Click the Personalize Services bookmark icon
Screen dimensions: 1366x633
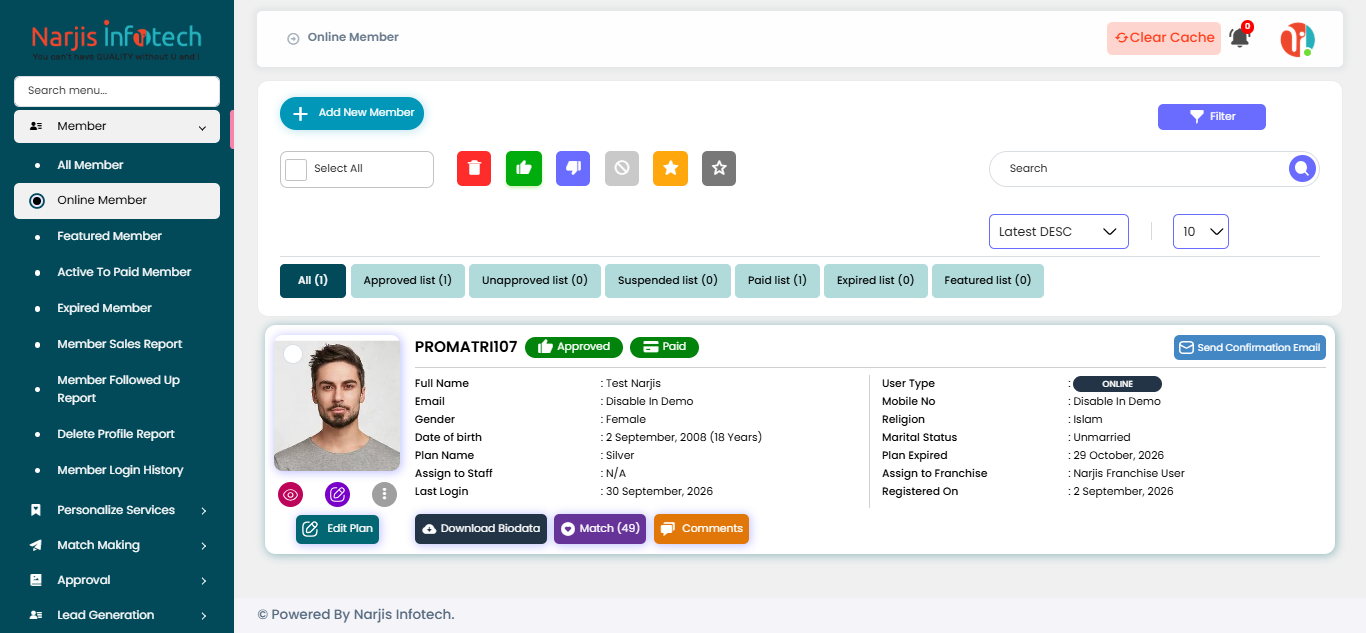(36, 510)
